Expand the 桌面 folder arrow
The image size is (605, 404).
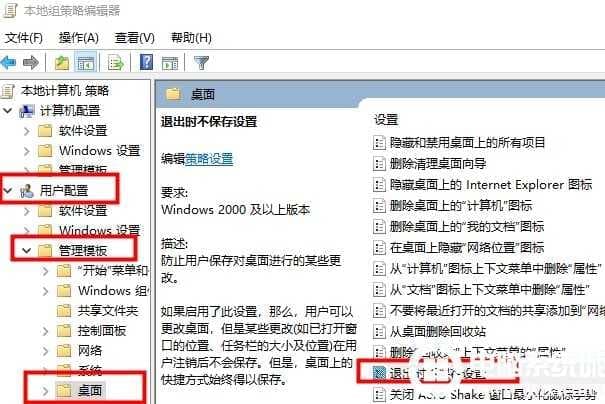point(46,391)
